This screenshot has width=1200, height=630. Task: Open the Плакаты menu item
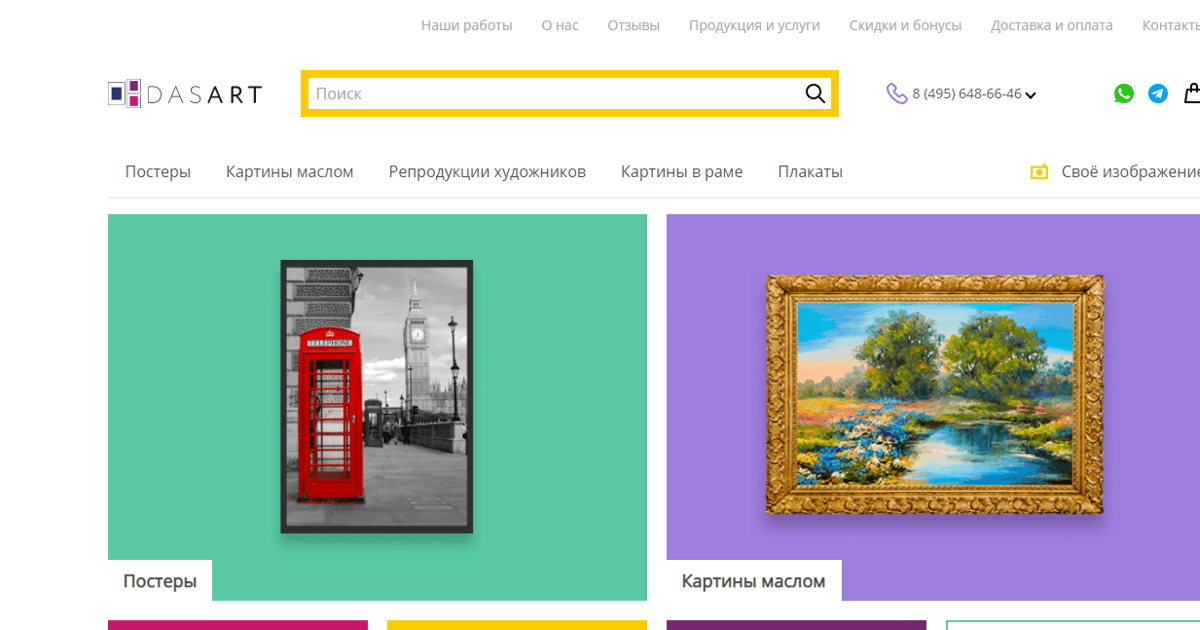810,172
